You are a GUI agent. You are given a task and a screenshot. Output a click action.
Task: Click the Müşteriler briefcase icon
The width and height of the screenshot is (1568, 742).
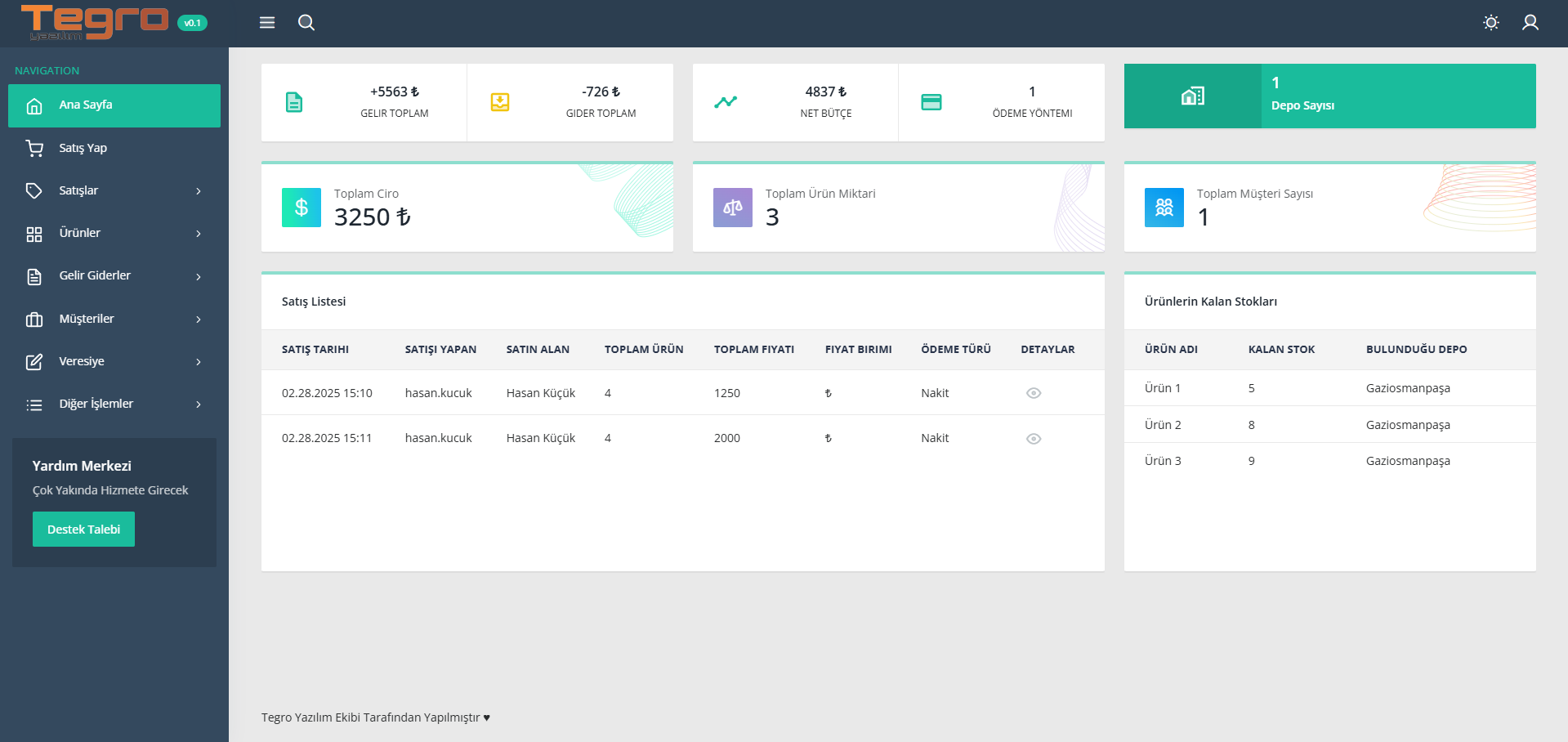(34, 319)
